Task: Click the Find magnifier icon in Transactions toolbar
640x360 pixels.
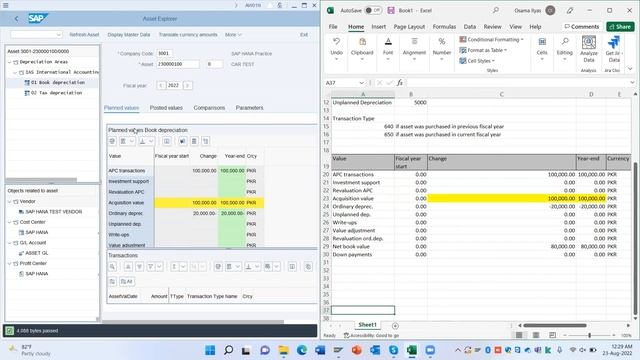Action: [x=113, y=267]
